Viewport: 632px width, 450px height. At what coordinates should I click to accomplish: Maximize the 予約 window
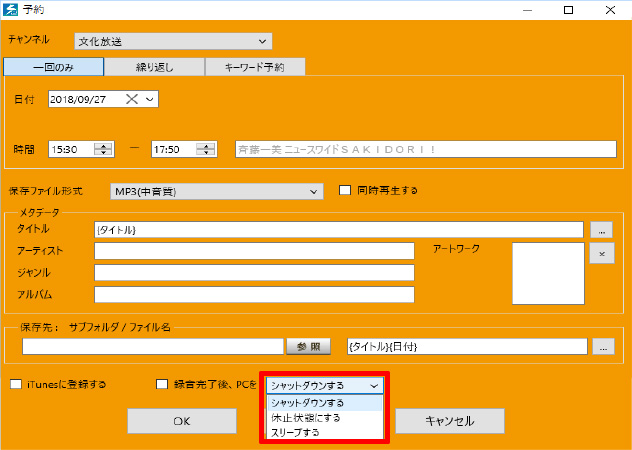[x=568, y=10]
